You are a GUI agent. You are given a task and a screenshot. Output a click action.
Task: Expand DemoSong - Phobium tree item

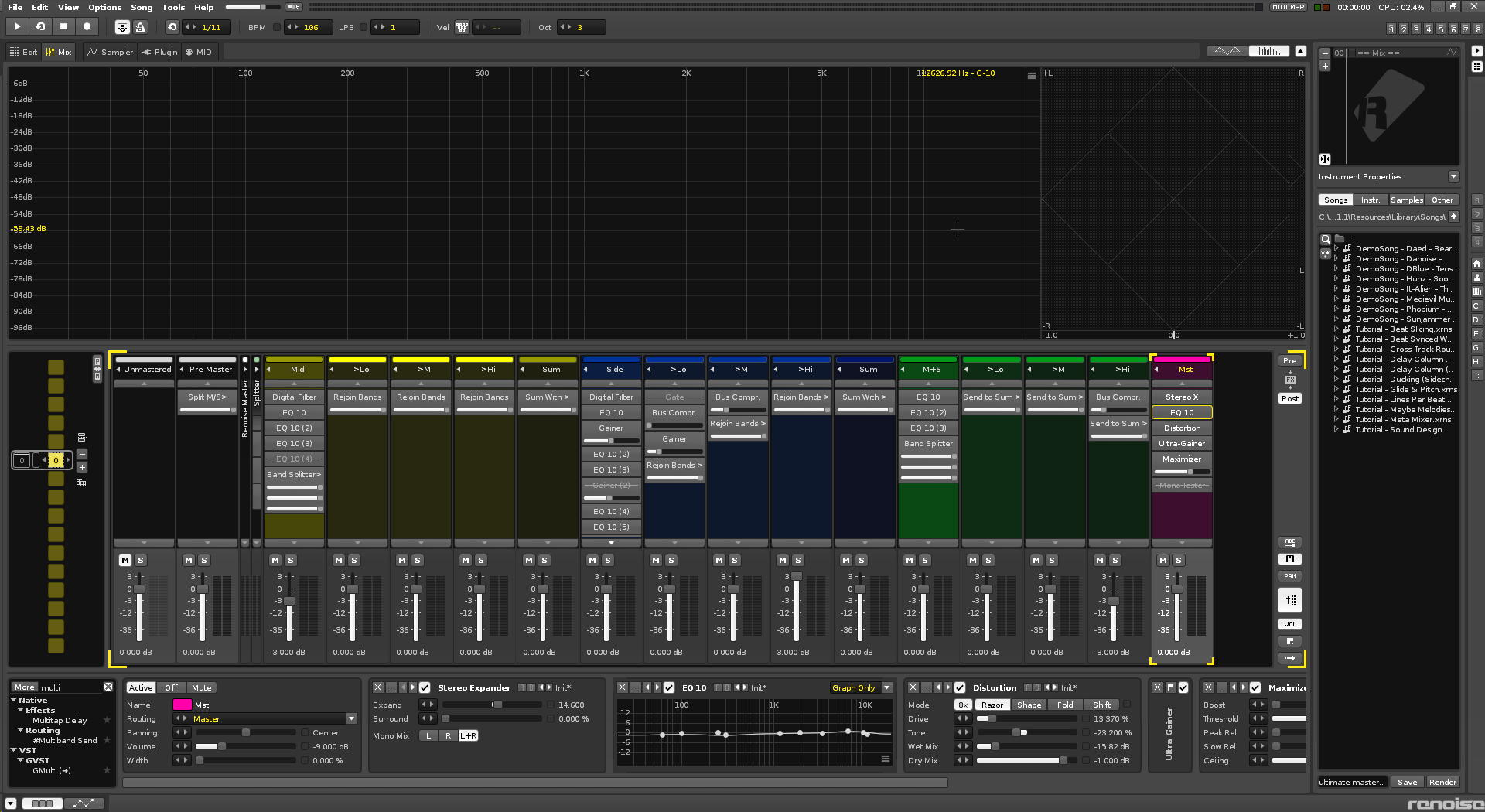pos(1336,309)
